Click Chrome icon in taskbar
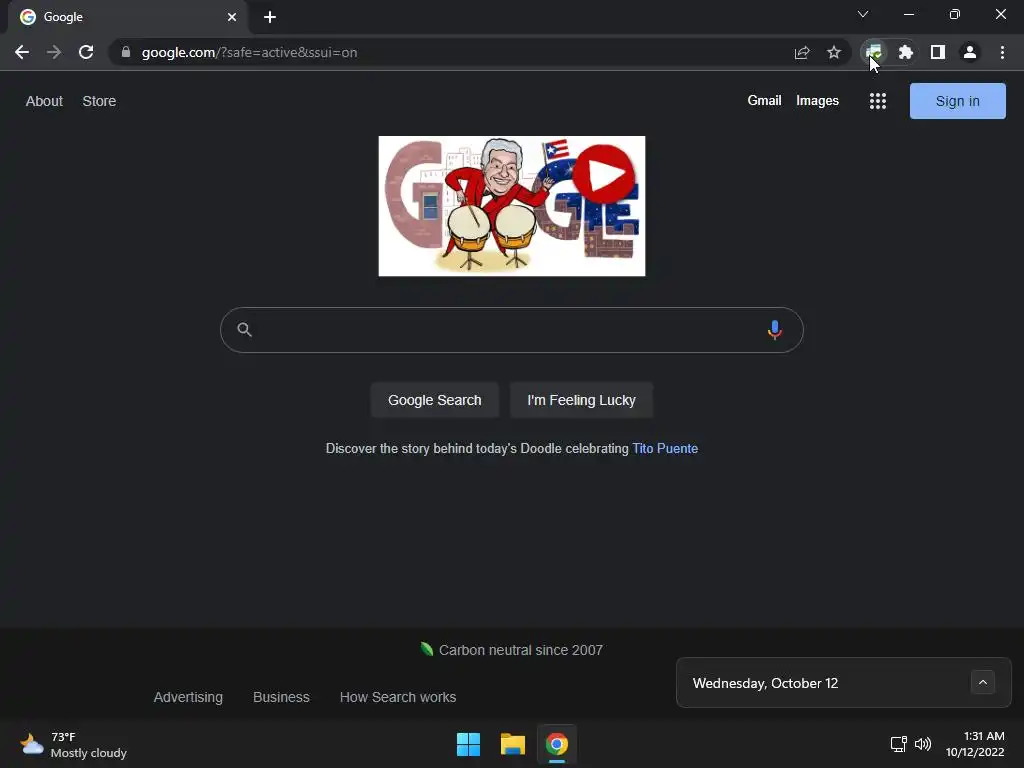Screen dimensions: 1024x768 pyautogui.click(x=557, y=744)
